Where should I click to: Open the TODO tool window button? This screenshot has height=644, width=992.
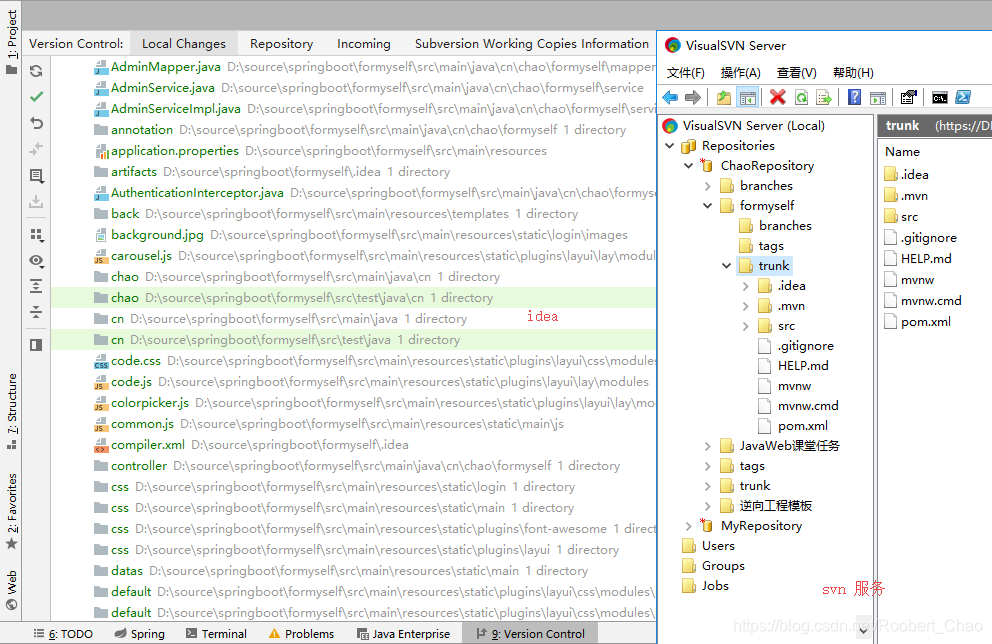[x=63, y=634]
